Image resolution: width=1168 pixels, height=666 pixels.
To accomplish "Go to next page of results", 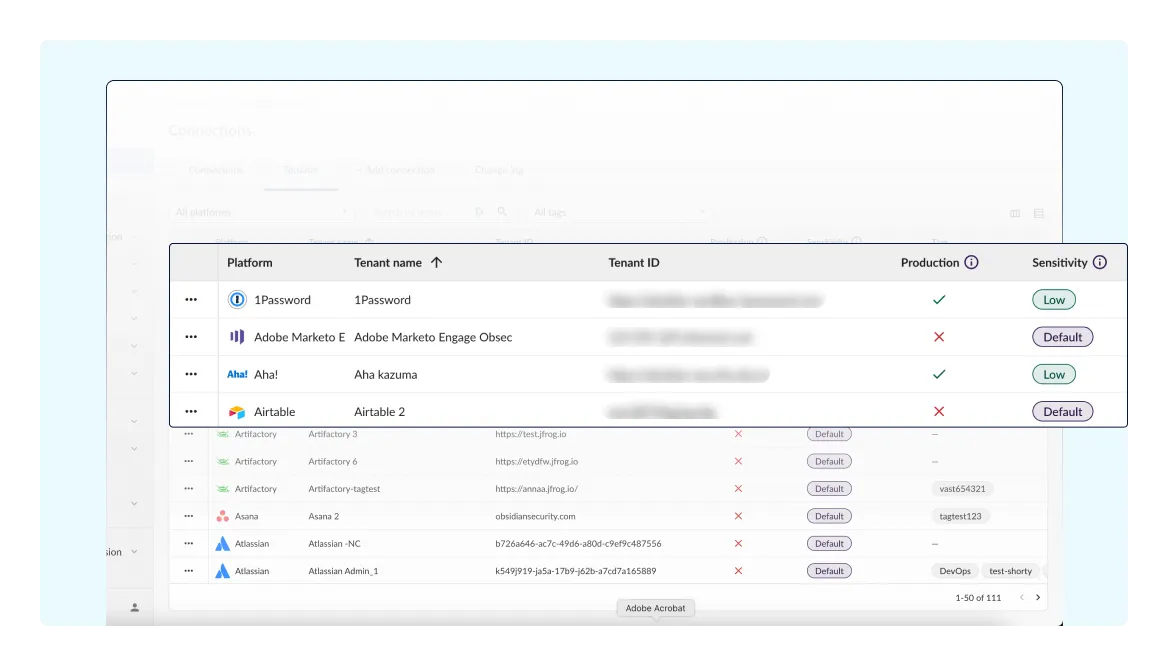I will [1038, 597].
